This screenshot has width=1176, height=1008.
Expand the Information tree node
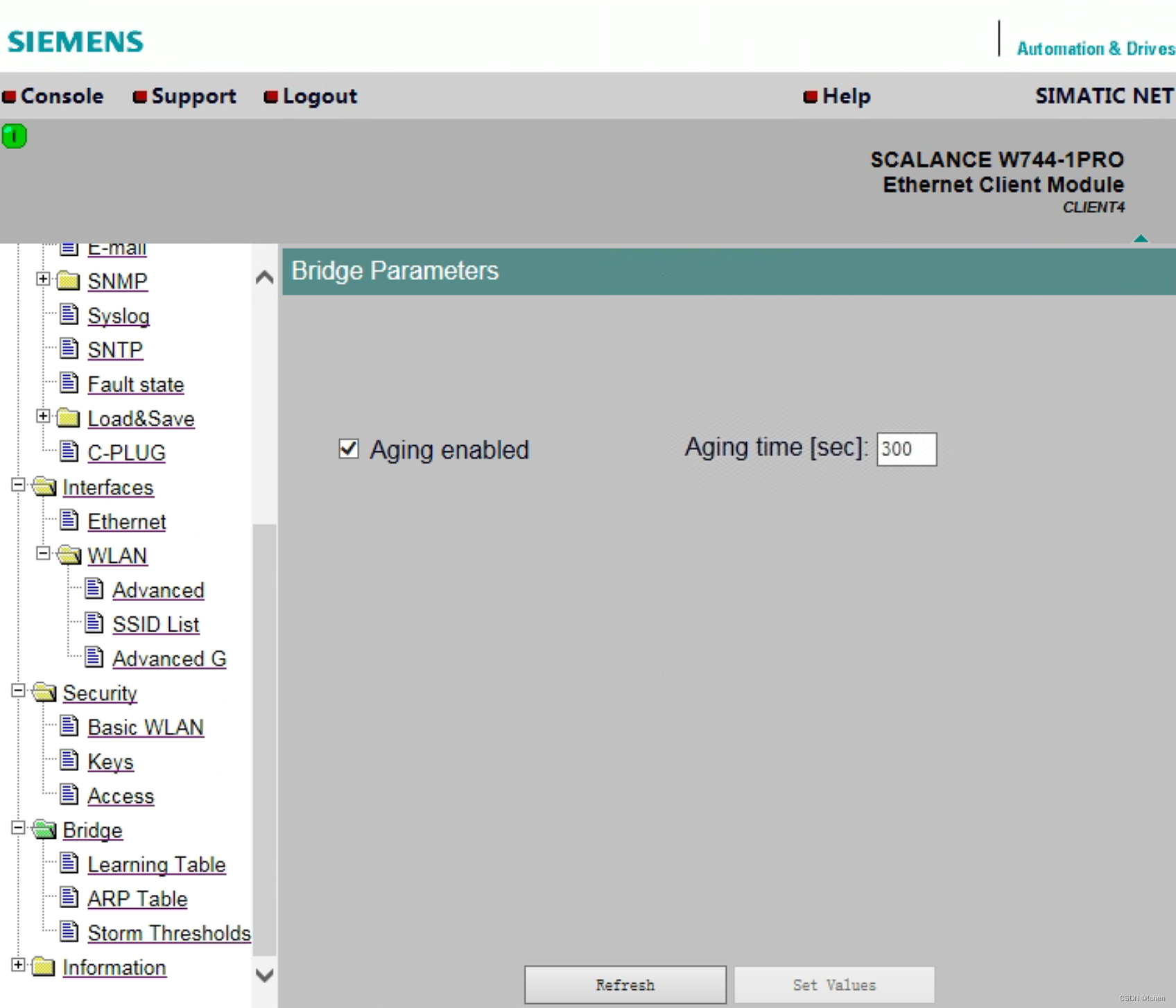click(18, 965)
